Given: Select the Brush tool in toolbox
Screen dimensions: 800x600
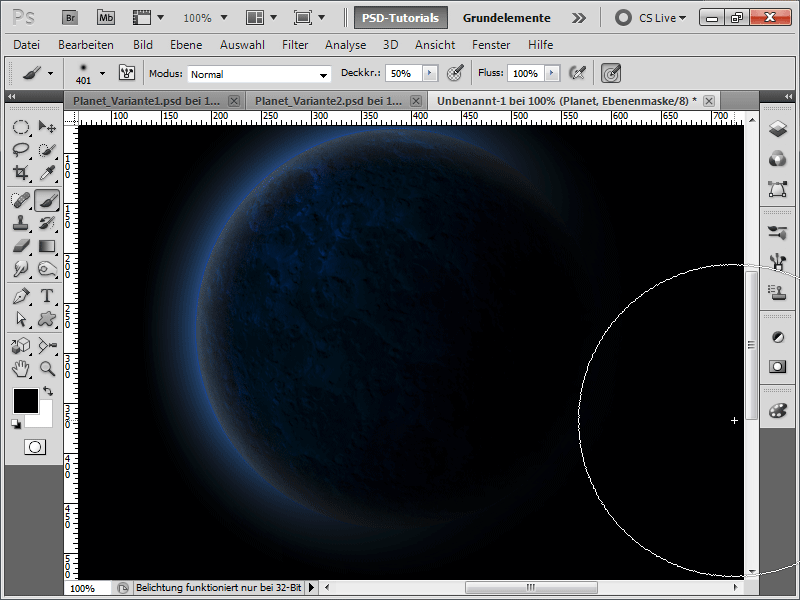Looking at the screenshot, I should point(47,200).
